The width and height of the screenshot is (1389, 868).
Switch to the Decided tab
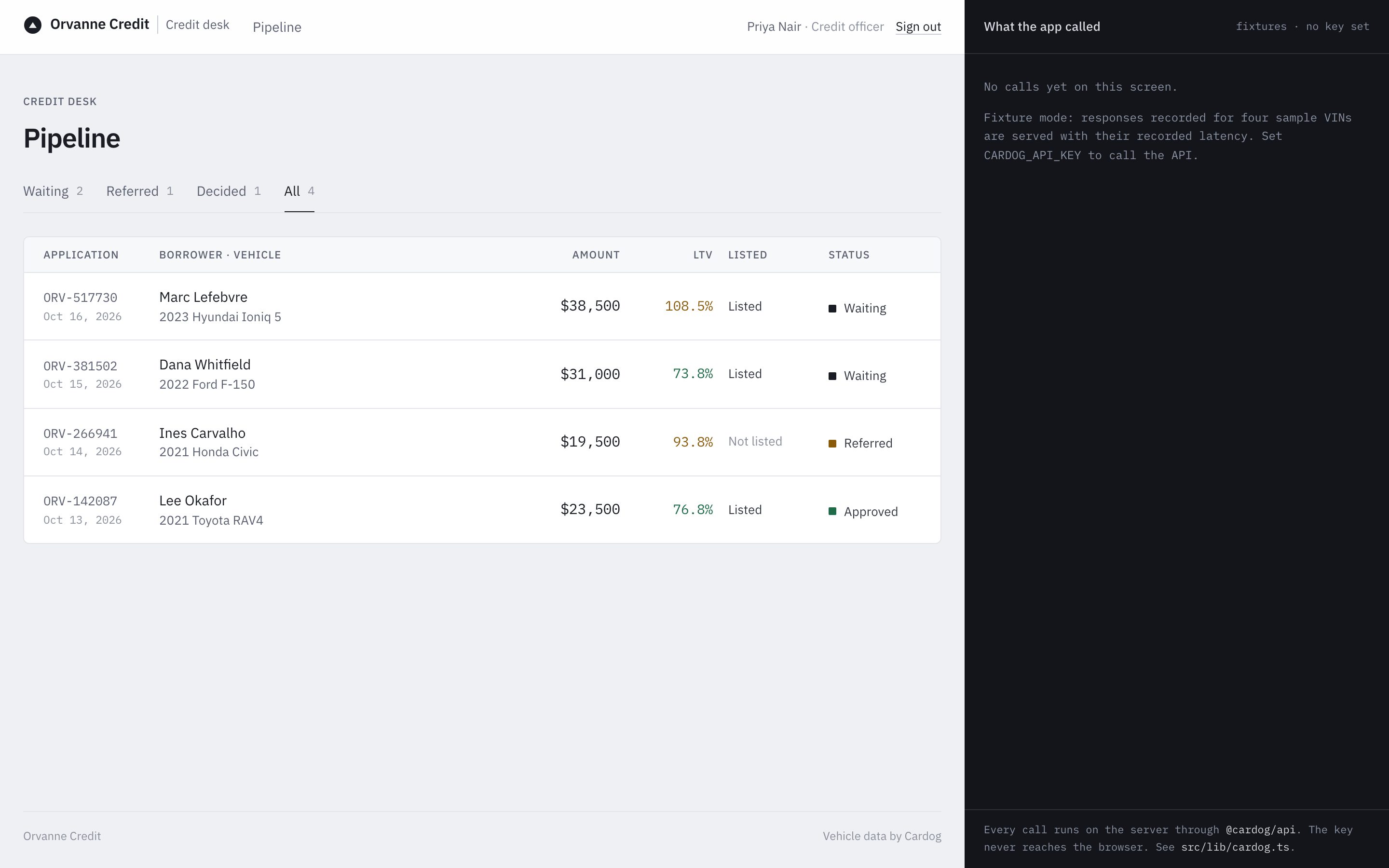coord(229,191)
